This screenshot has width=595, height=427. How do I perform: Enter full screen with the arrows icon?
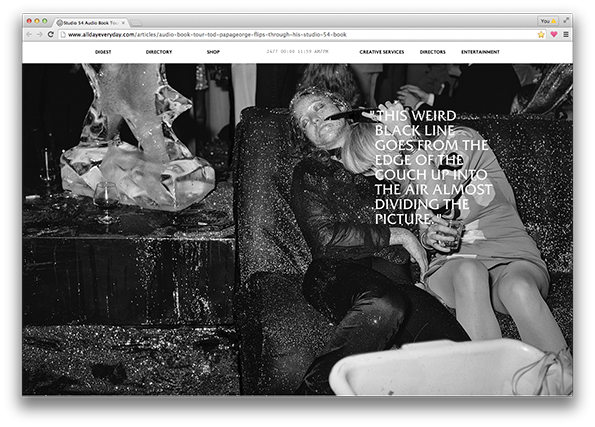[566, 20]
